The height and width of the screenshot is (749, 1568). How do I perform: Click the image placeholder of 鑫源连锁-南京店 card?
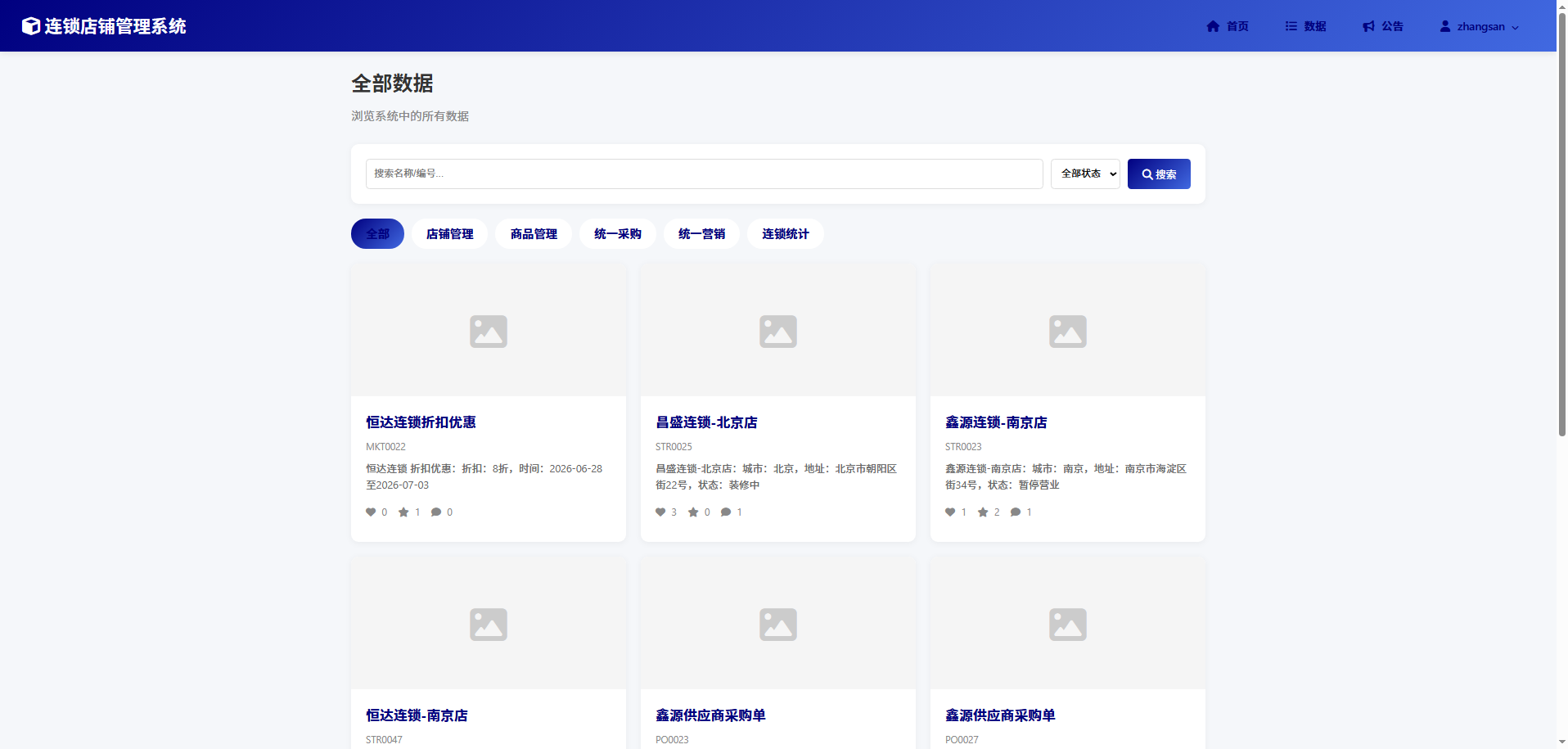pos(1068,332)
